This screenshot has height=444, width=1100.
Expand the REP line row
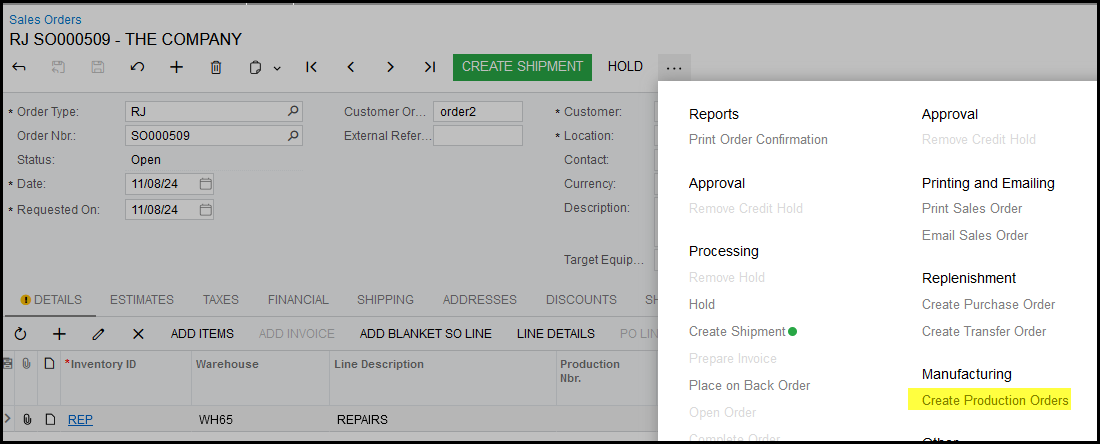pyautogui.click(x=9, y=420)
